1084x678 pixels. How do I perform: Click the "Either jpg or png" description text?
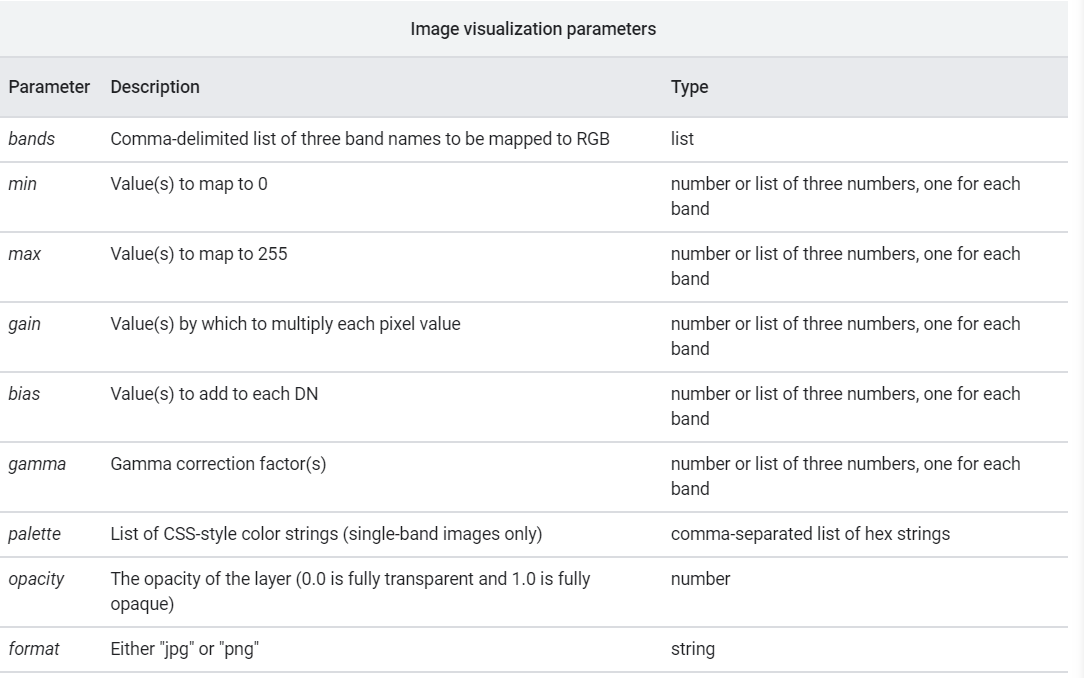[187, 649]
